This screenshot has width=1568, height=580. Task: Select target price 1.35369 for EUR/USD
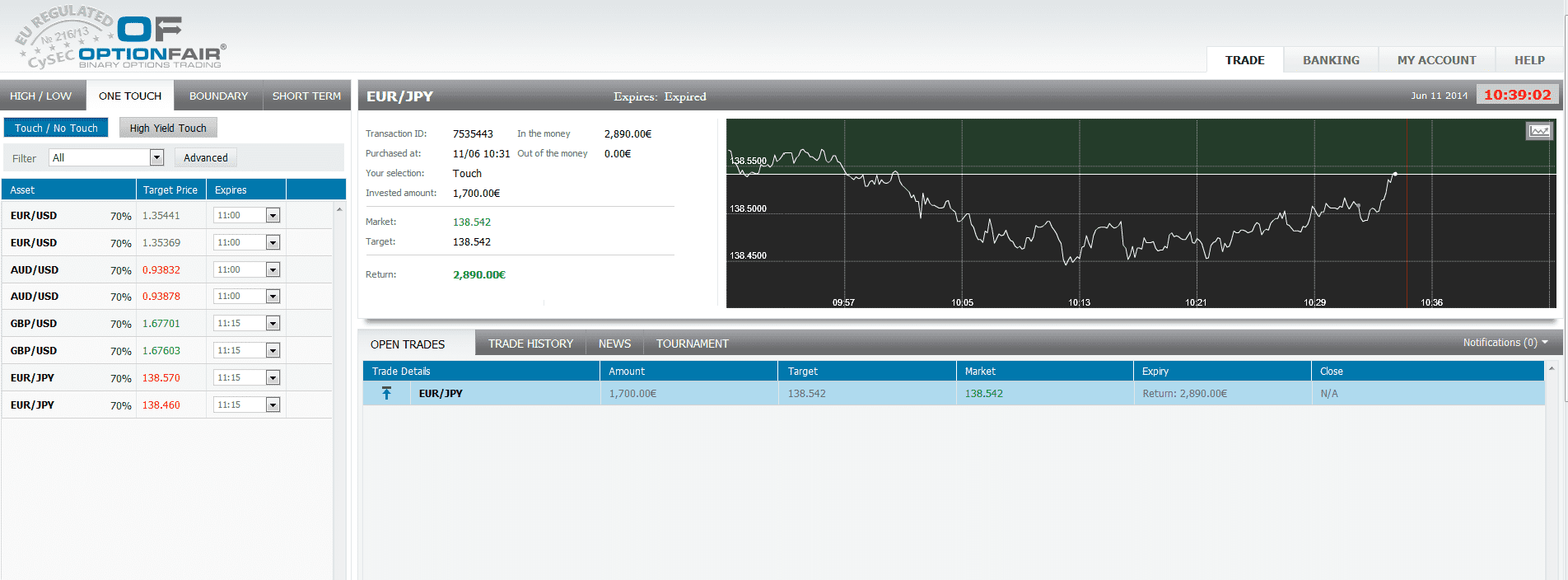161,243
